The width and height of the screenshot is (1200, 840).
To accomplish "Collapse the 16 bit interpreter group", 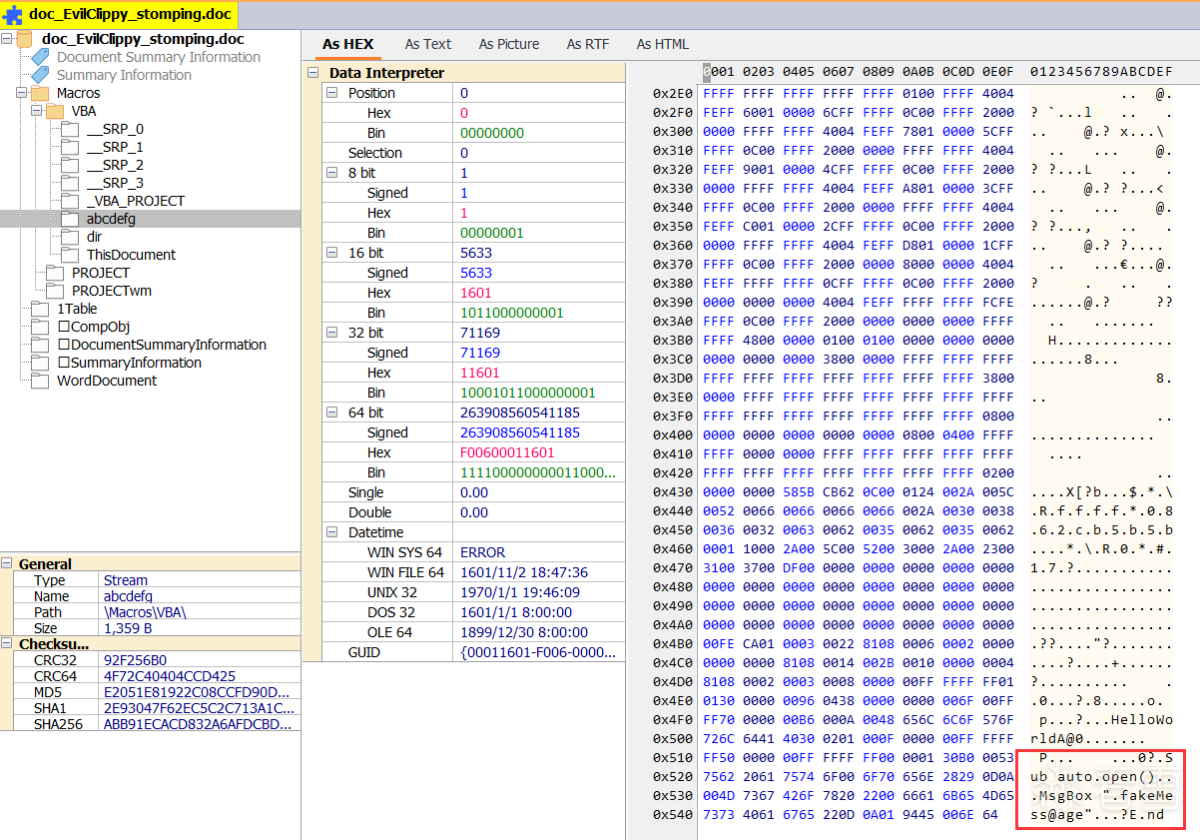I will (x=332, y=253).
